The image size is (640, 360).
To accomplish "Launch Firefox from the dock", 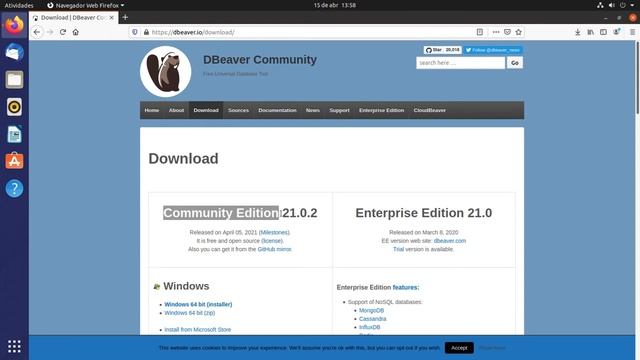I will pyautogui.click(x=14, y=25).
